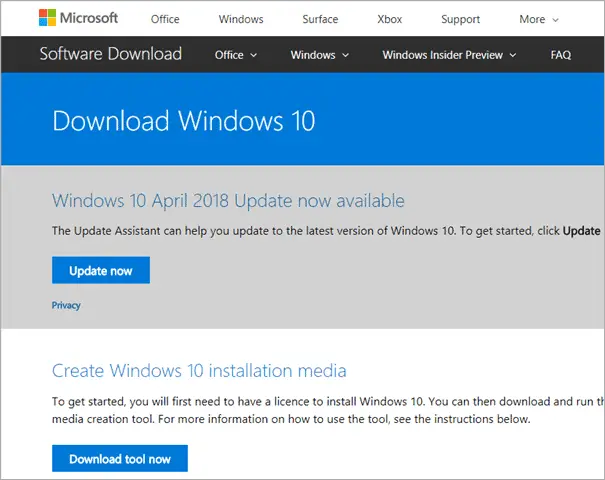Screen dimensions: 605x480
Task: Click the Software Download heading link
Action: click(x=111, y=54)
